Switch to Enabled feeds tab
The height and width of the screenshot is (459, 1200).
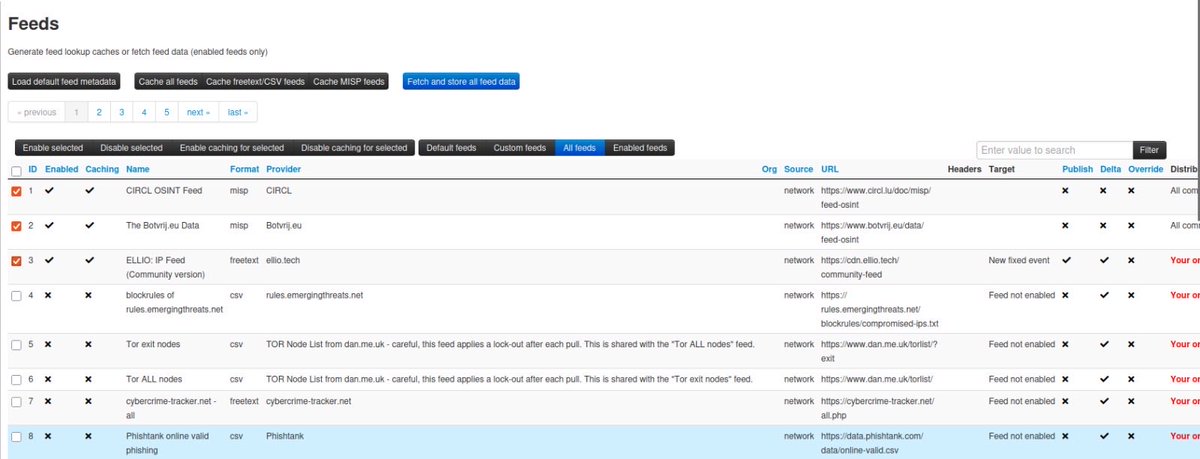click(640, 148)
